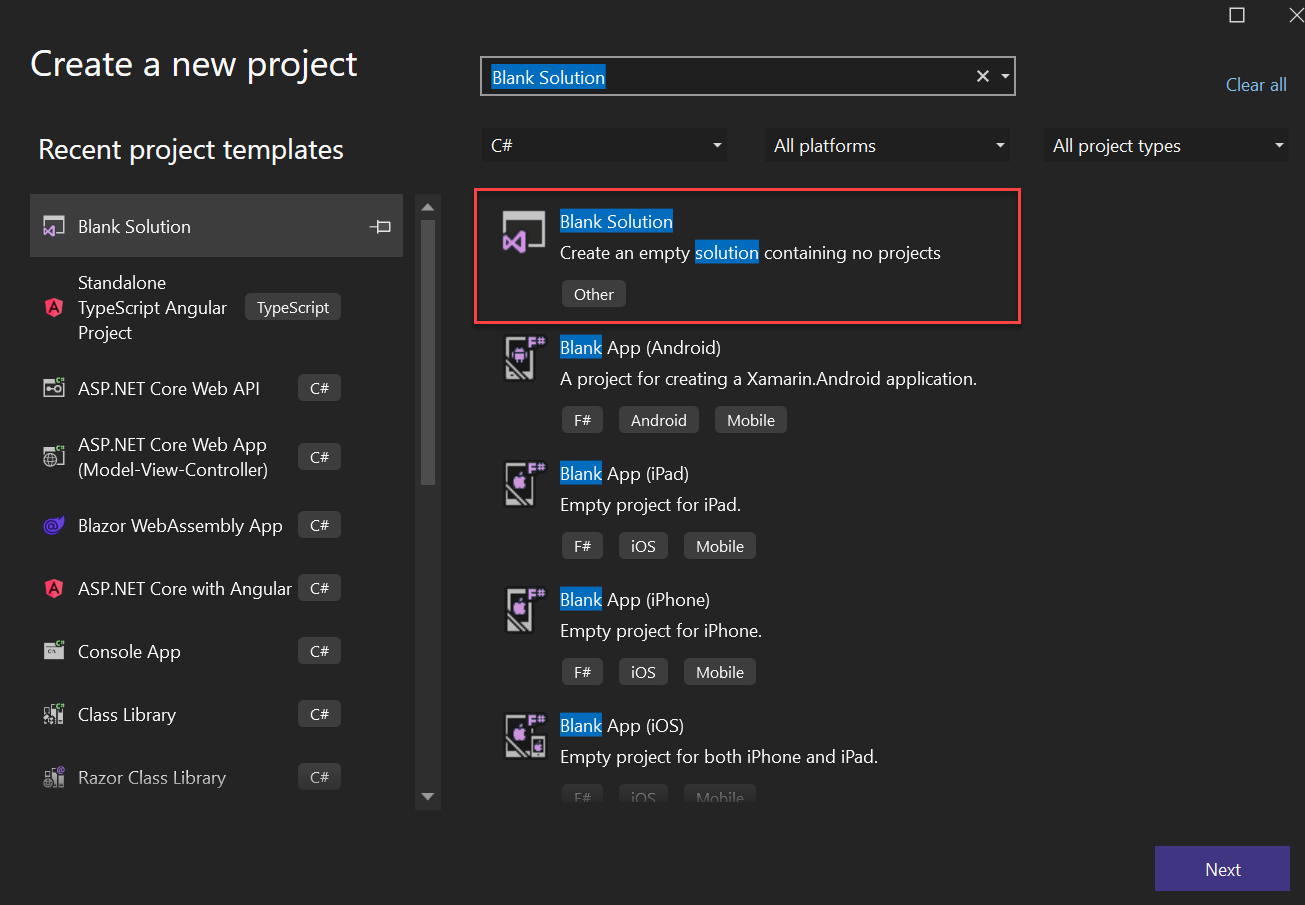The height and width of the screenshot is (905, 1305).
Task: Click Clear all filters link
Action: click(1256, 85)
